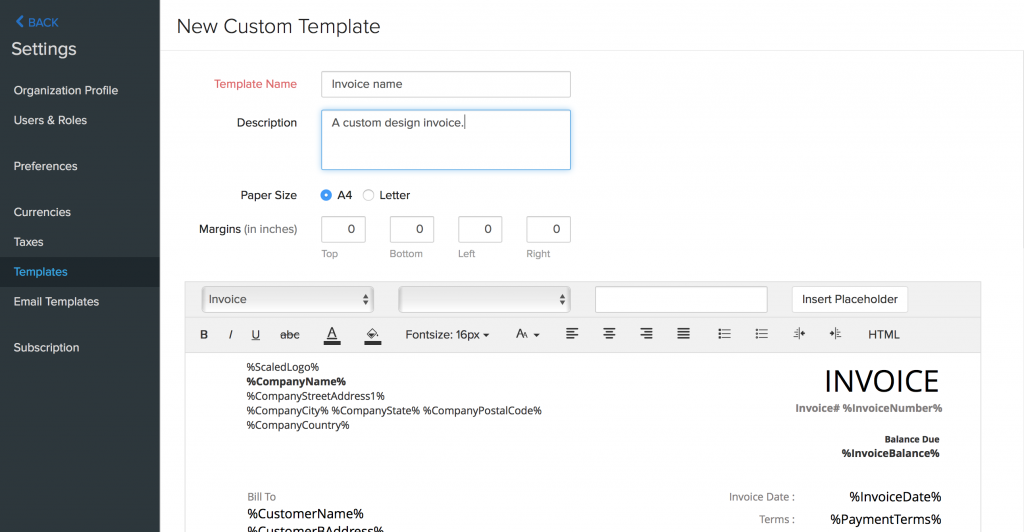Open Subscription settings
Image resolution: width=1024 pixels, height=532 pixels.
point(46,347)
